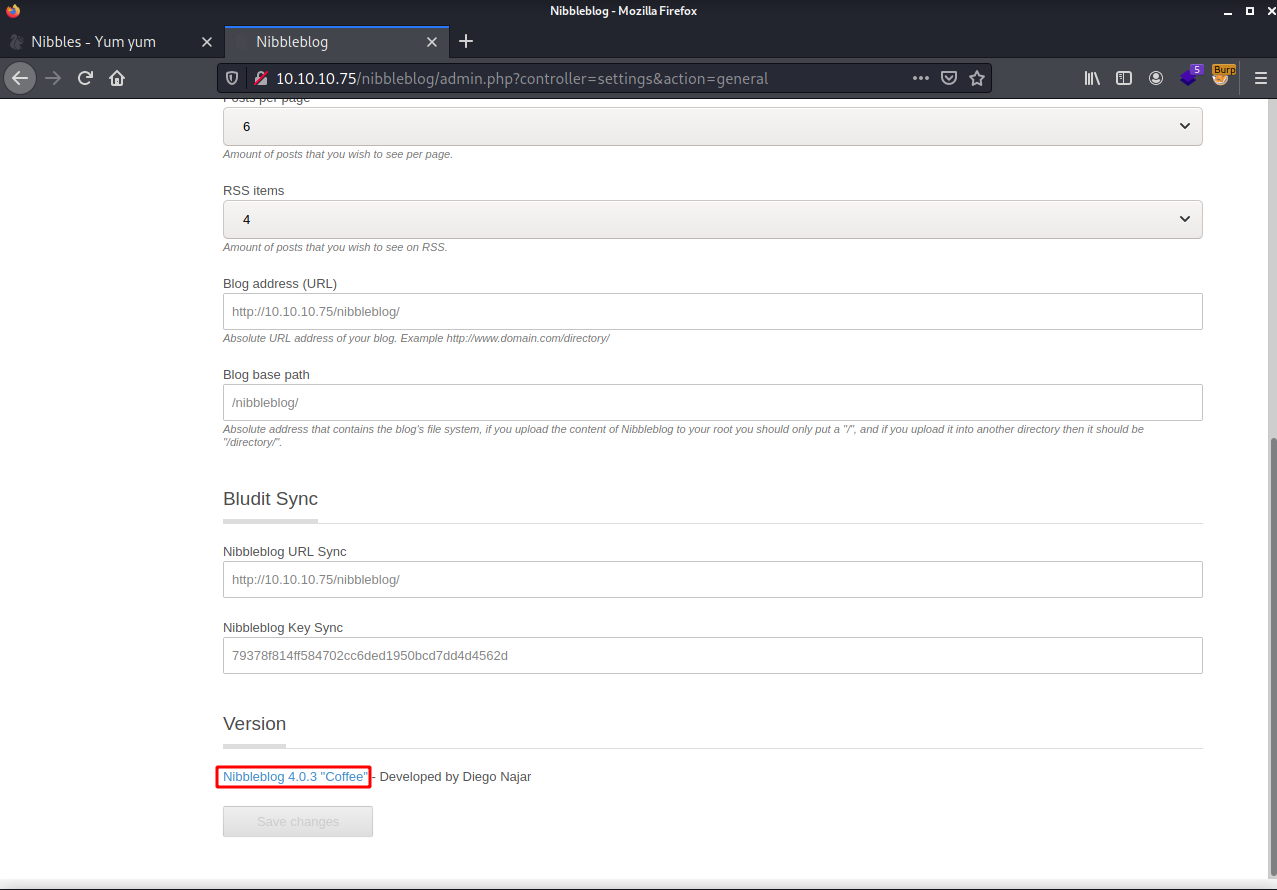Toggle the Firefox sidebar view
The height and width of the screenshot is (890, 1277).
1124,78
